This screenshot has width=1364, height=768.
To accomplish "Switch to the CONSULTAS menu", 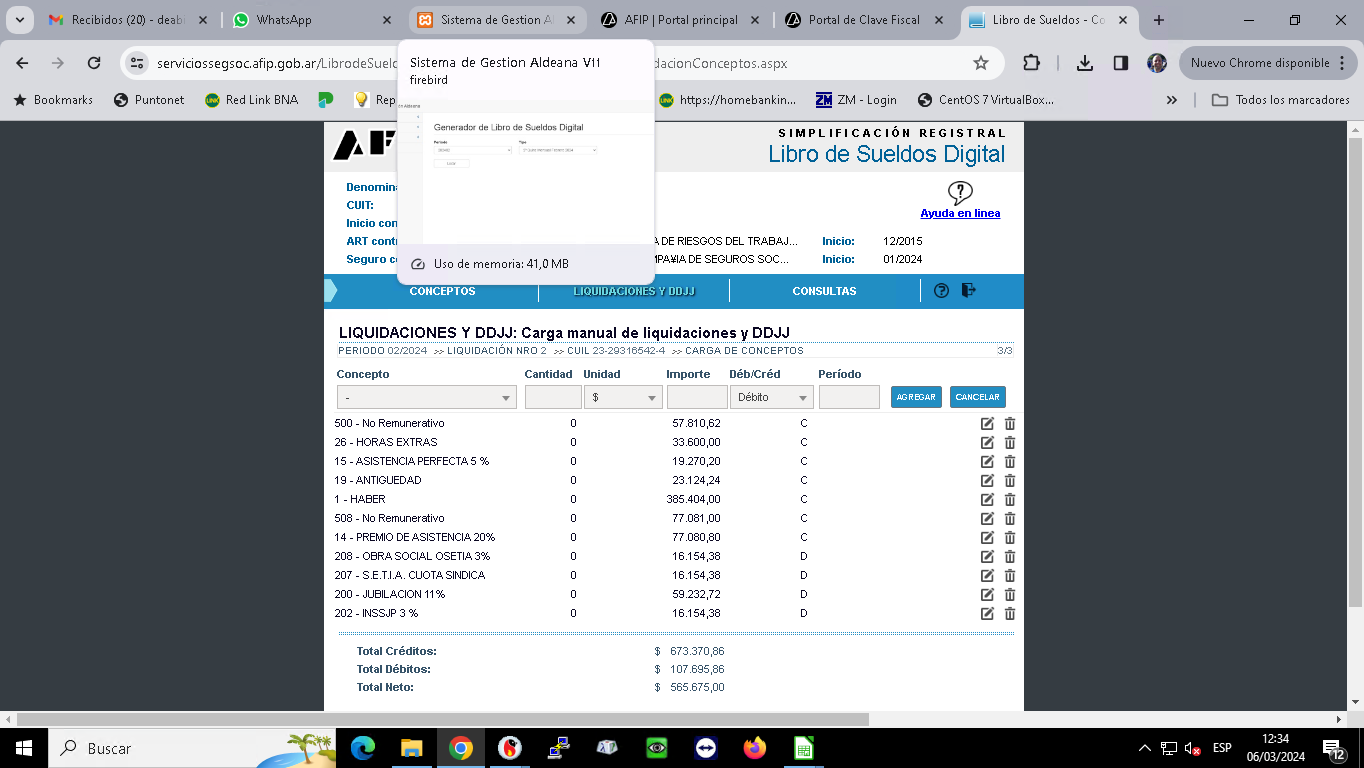I will 824,291.
